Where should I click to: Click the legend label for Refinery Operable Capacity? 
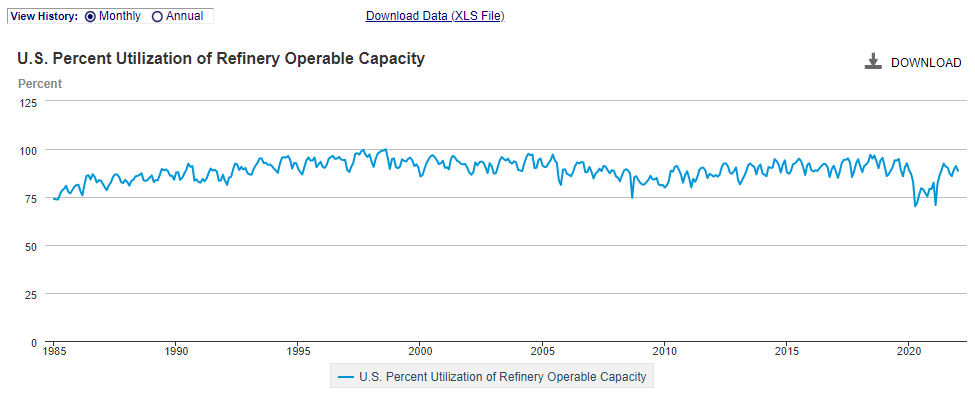pyautogui.click(x=502, y=377)
